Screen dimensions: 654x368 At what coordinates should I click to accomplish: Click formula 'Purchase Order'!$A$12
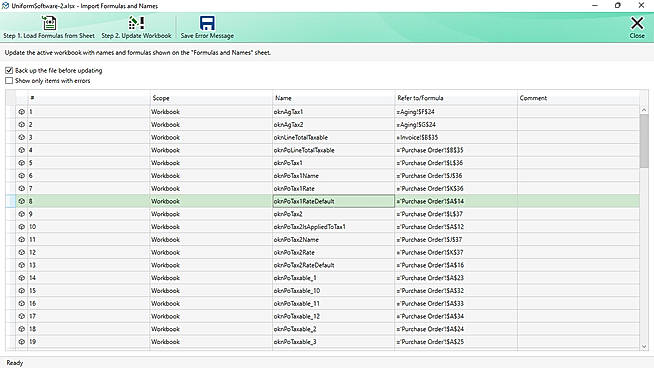[x=456, y=227]
